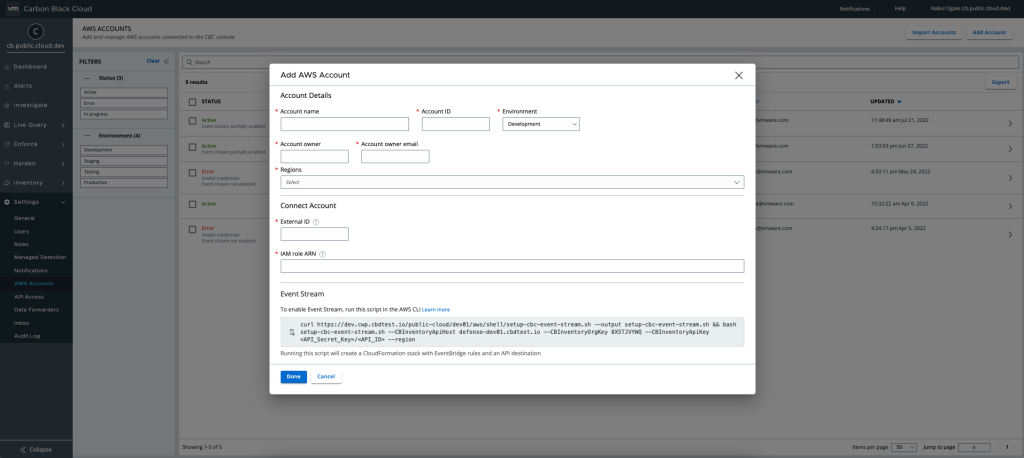Click the External ID help icon
This screenshot has width=1024, height=458.
316,222
